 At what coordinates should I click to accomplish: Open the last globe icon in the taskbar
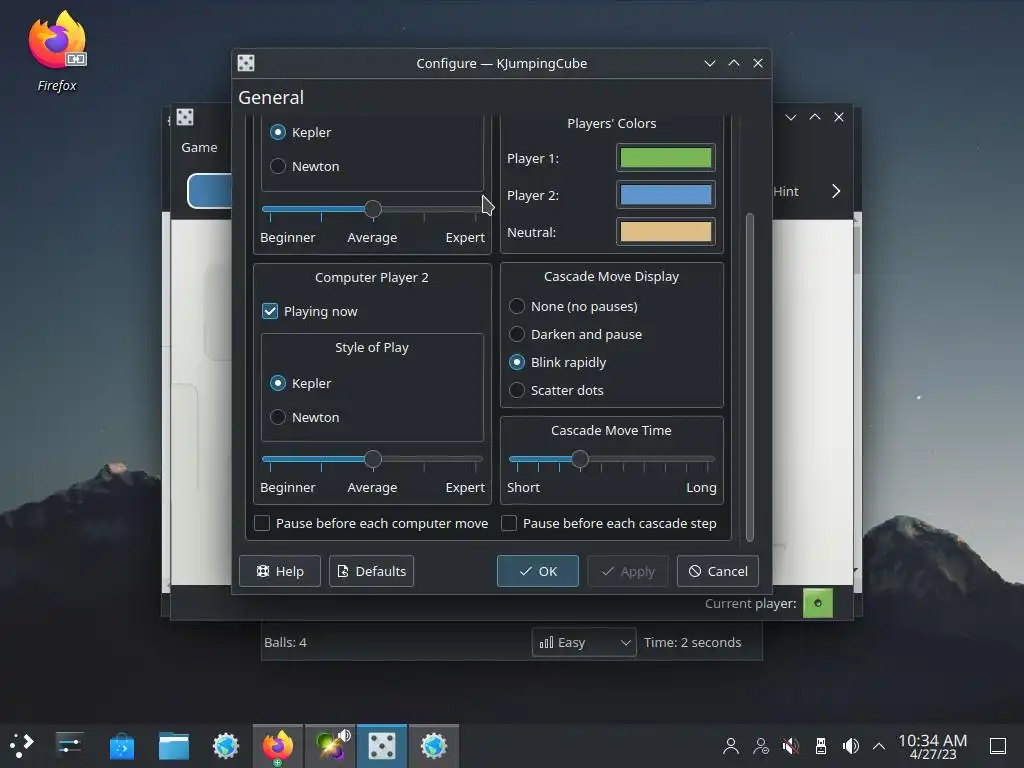(434, 746)
